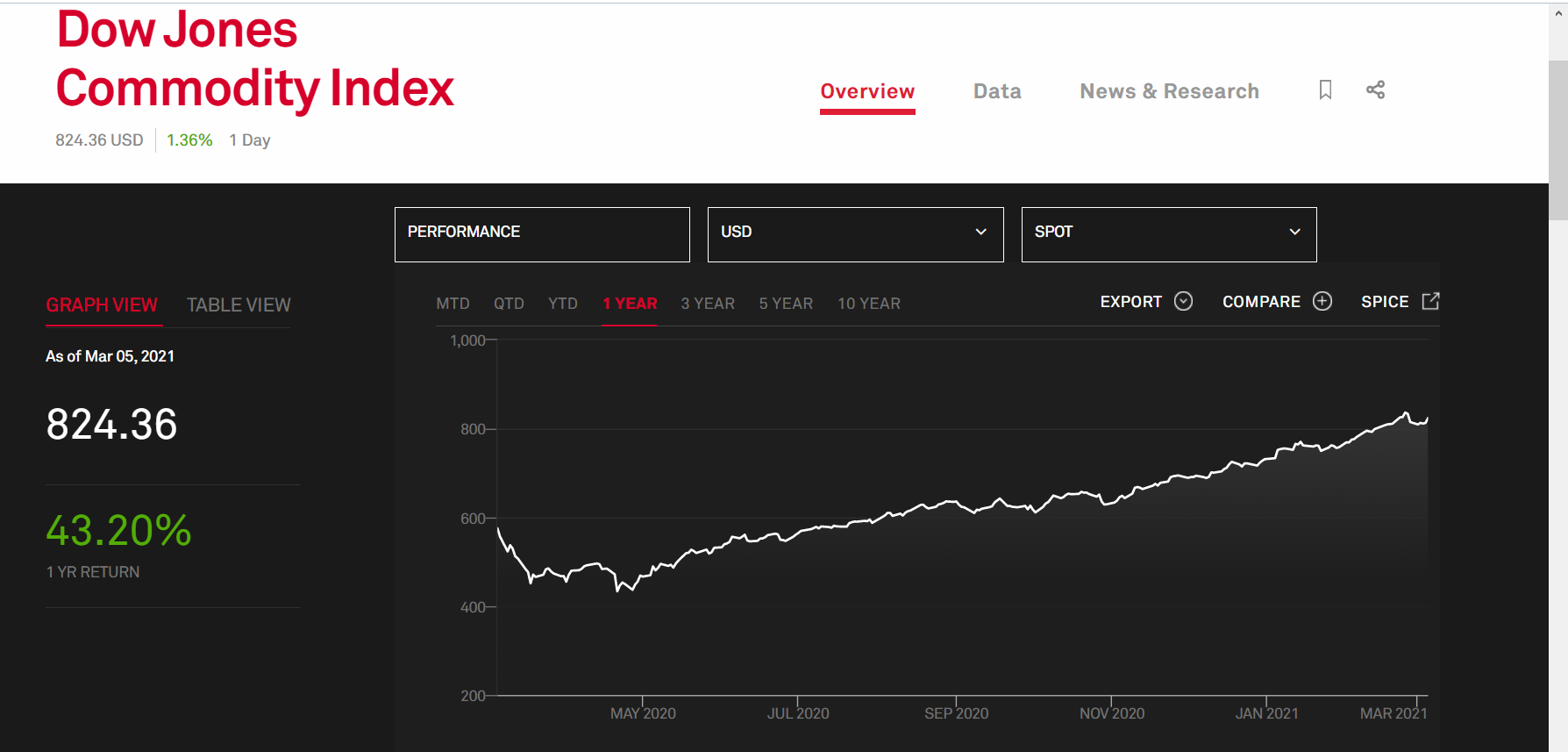This screenshot has width=1568, height=752.
Task: Select Graph View tab
Action: point(102,305)
